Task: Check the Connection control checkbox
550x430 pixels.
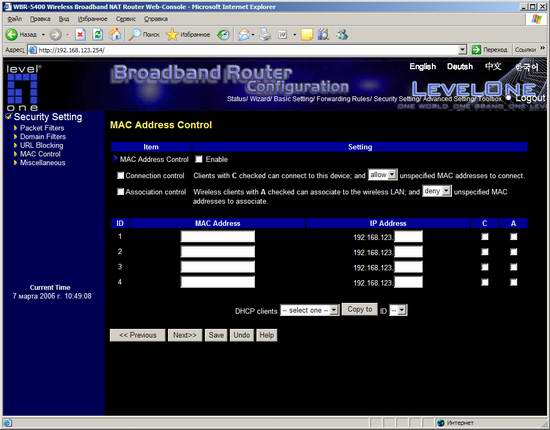Action: click(120, 175)
